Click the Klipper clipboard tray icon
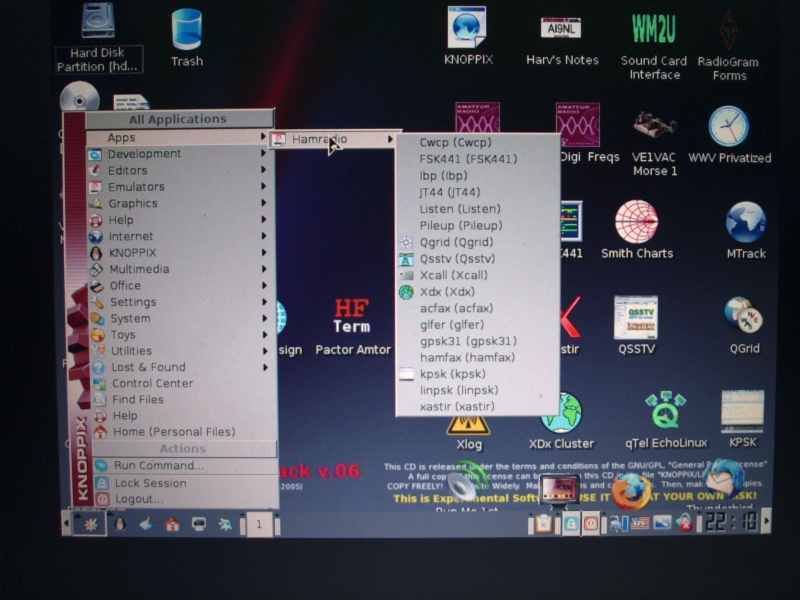This screenshot has width=800, height=600. 544,524
